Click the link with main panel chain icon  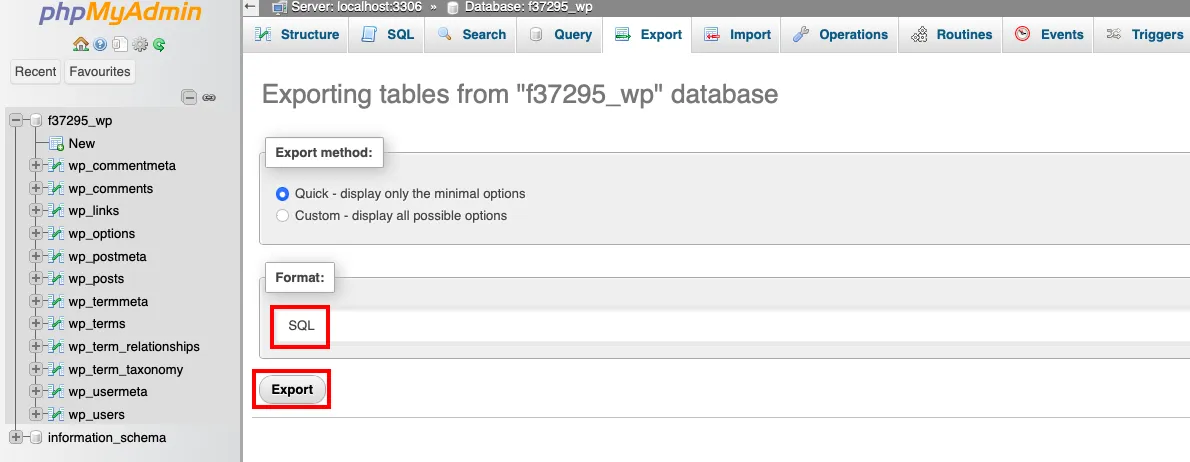209,97
